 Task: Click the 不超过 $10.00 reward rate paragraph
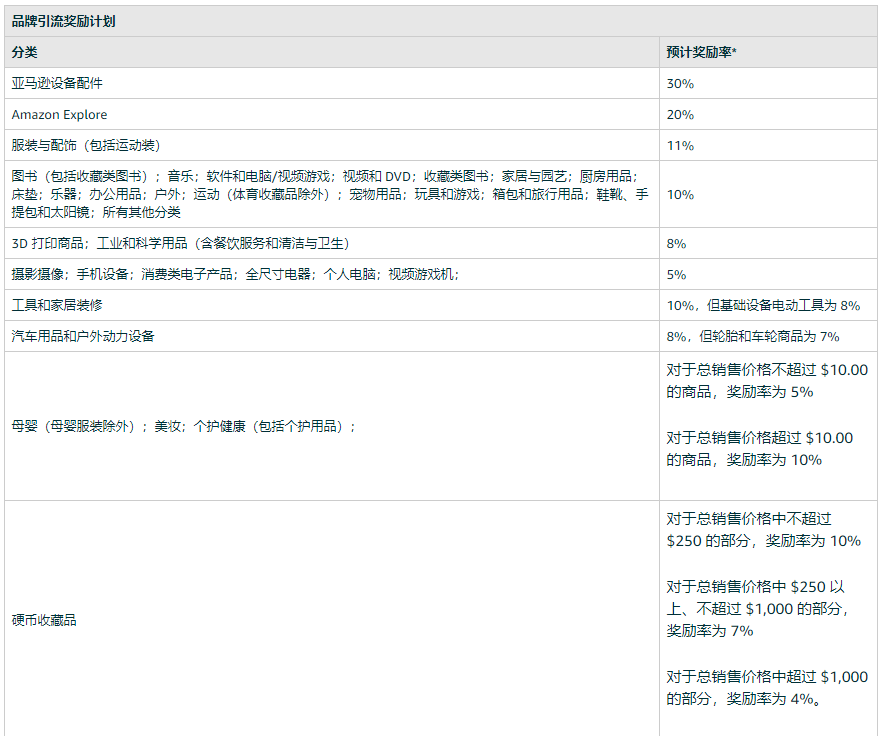click(x=766, y=381)
